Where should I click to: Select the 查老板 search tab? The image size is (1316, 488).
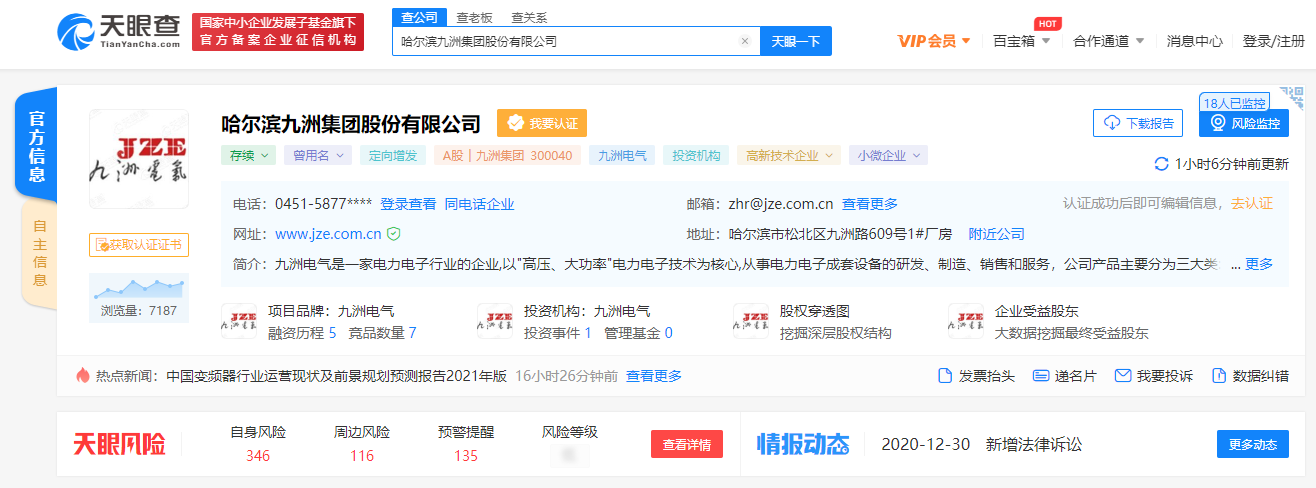(474, 17)
